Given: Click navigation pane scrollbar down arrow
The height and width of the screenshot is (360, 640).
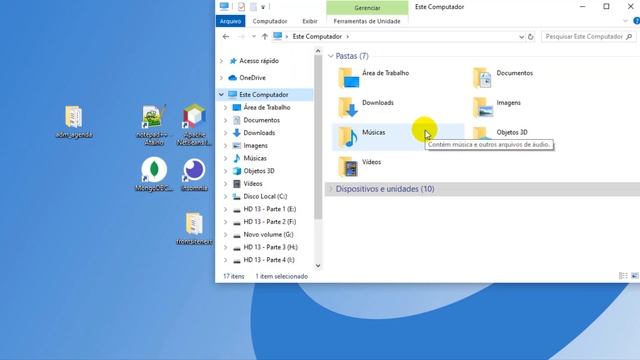Looking at the screenshot, I should (x=318, y=266).
